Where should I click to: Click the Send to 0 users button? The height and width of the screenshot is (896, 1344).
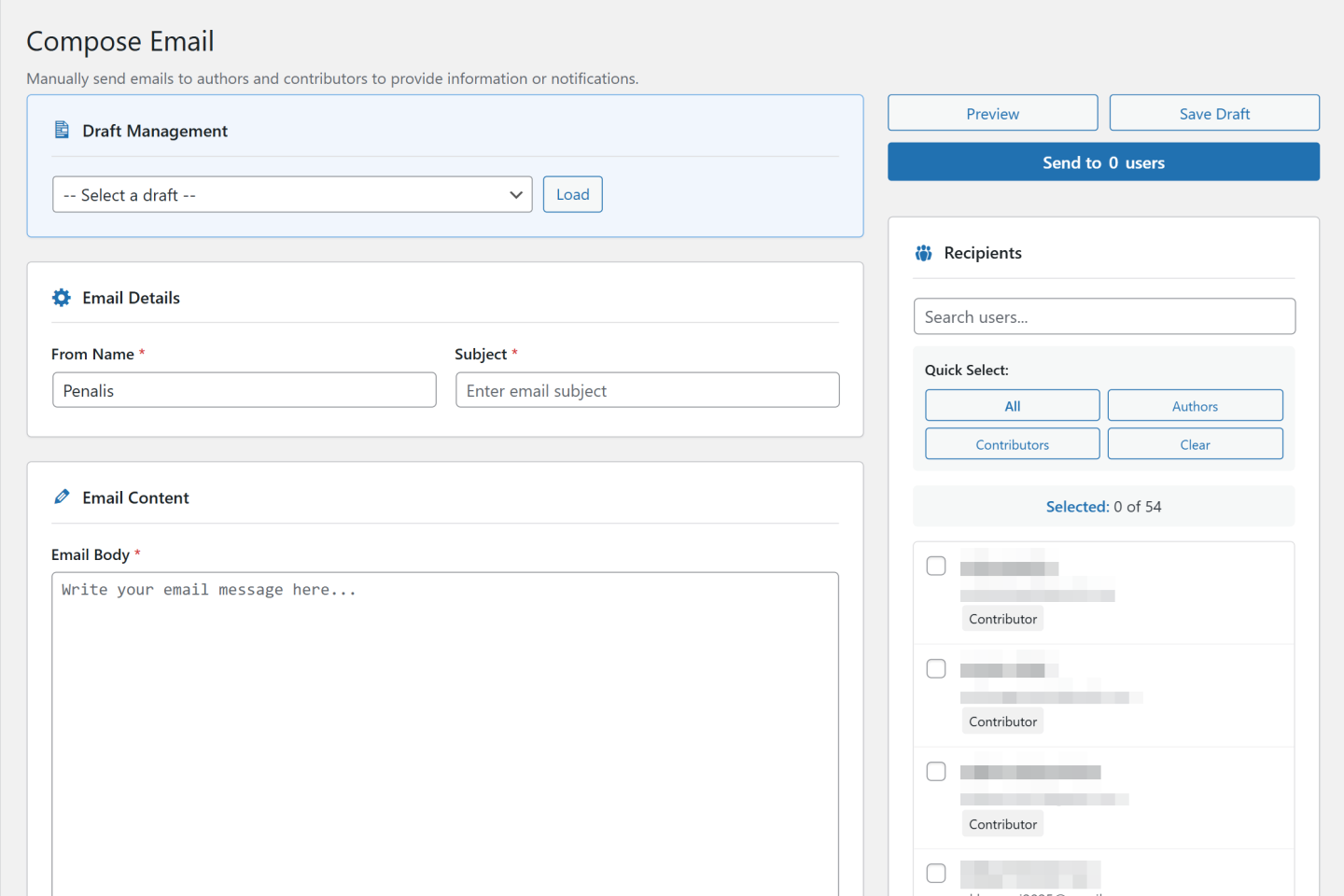(x=1103, y=161)
